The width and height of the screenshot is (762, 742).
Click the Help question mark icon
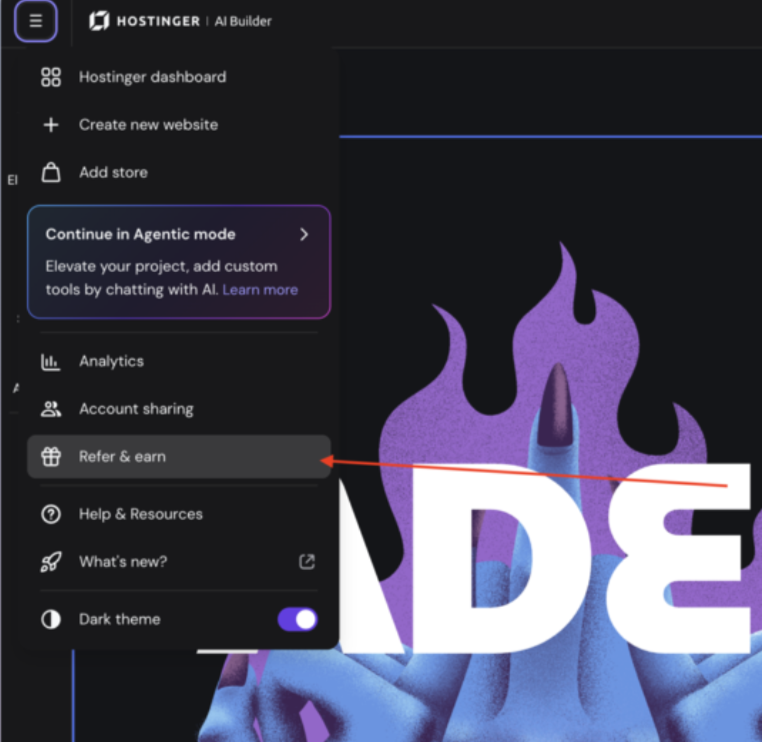tap(51, 514)
